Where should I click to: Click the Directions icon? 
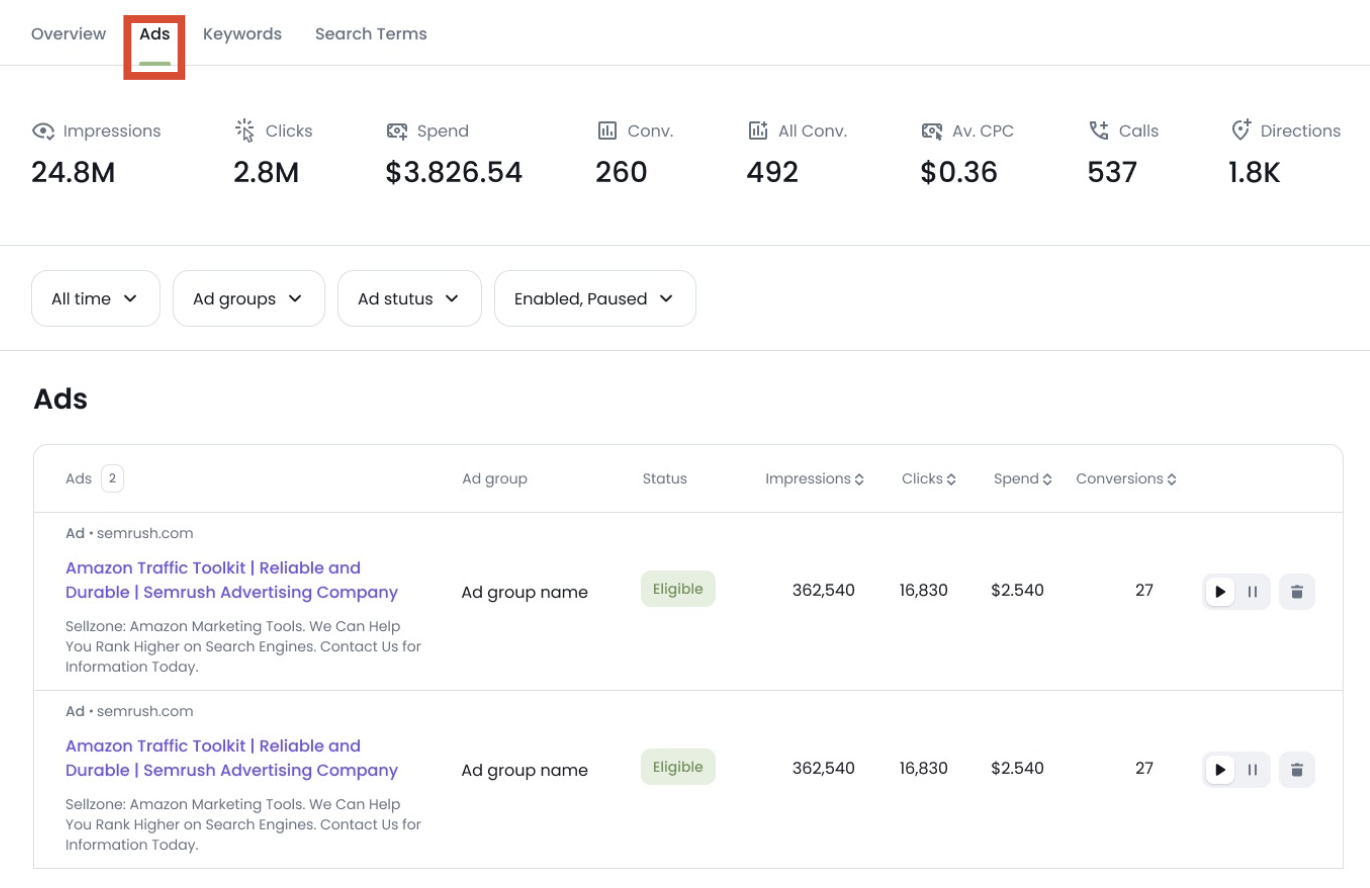coord(1242,130)
